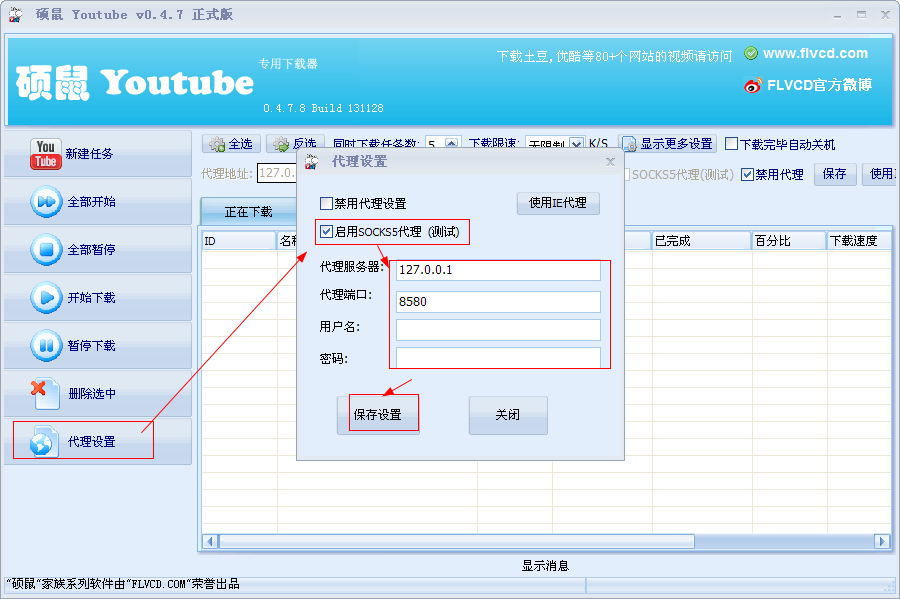Click the Delete Selected (删除选中) icon
The width and height of the screenshot is (900, 599).
click(x=44, y=392)
